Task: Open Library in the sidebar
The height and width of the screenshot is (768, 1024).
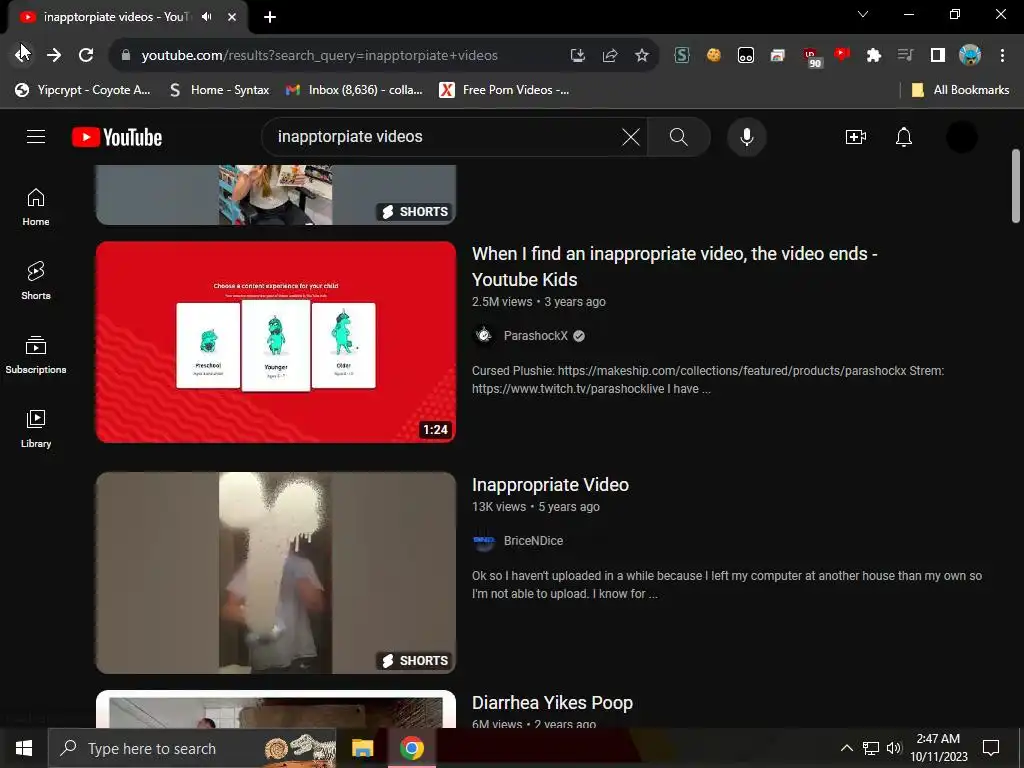Action: point(36,428)
